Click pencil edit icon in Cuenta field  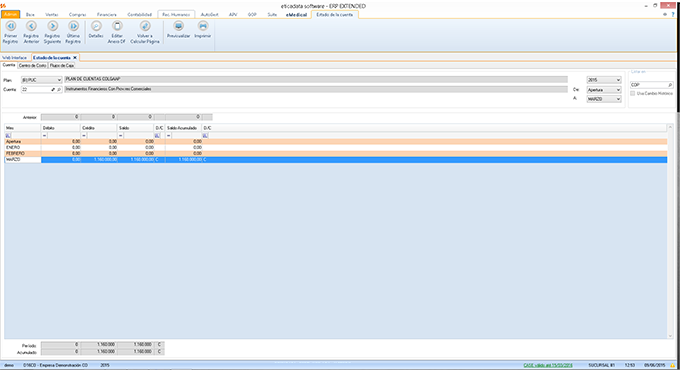point(53,90)
